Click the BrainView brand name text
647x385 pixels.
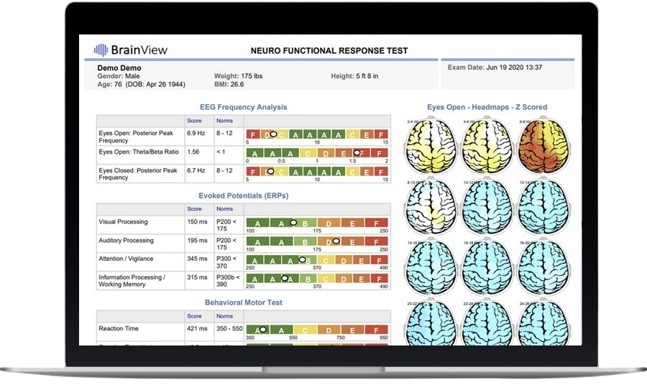coord(139,50)
